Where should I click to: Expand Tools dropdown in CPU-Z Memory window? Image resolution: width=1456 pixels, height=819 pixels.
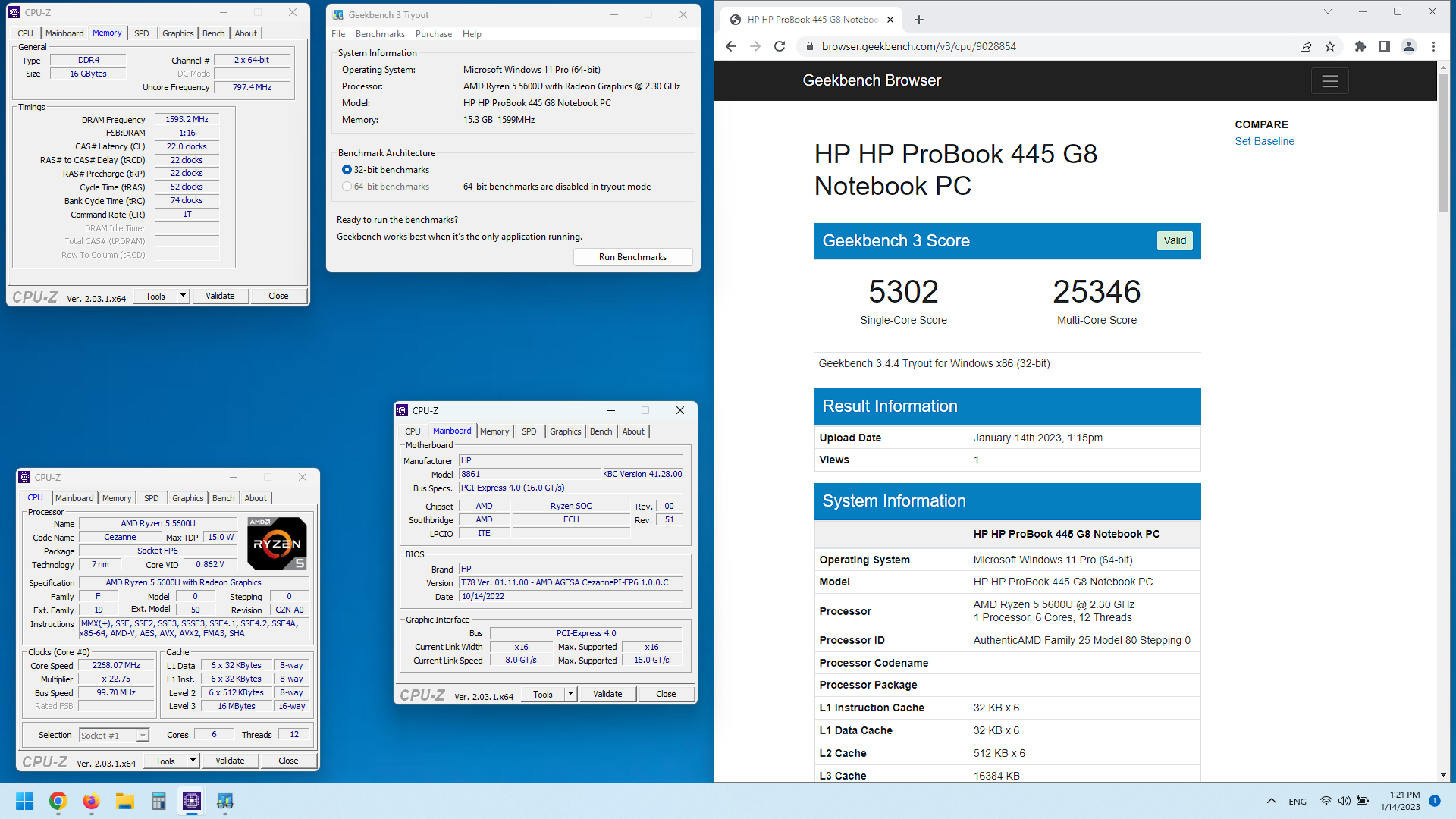183,296
